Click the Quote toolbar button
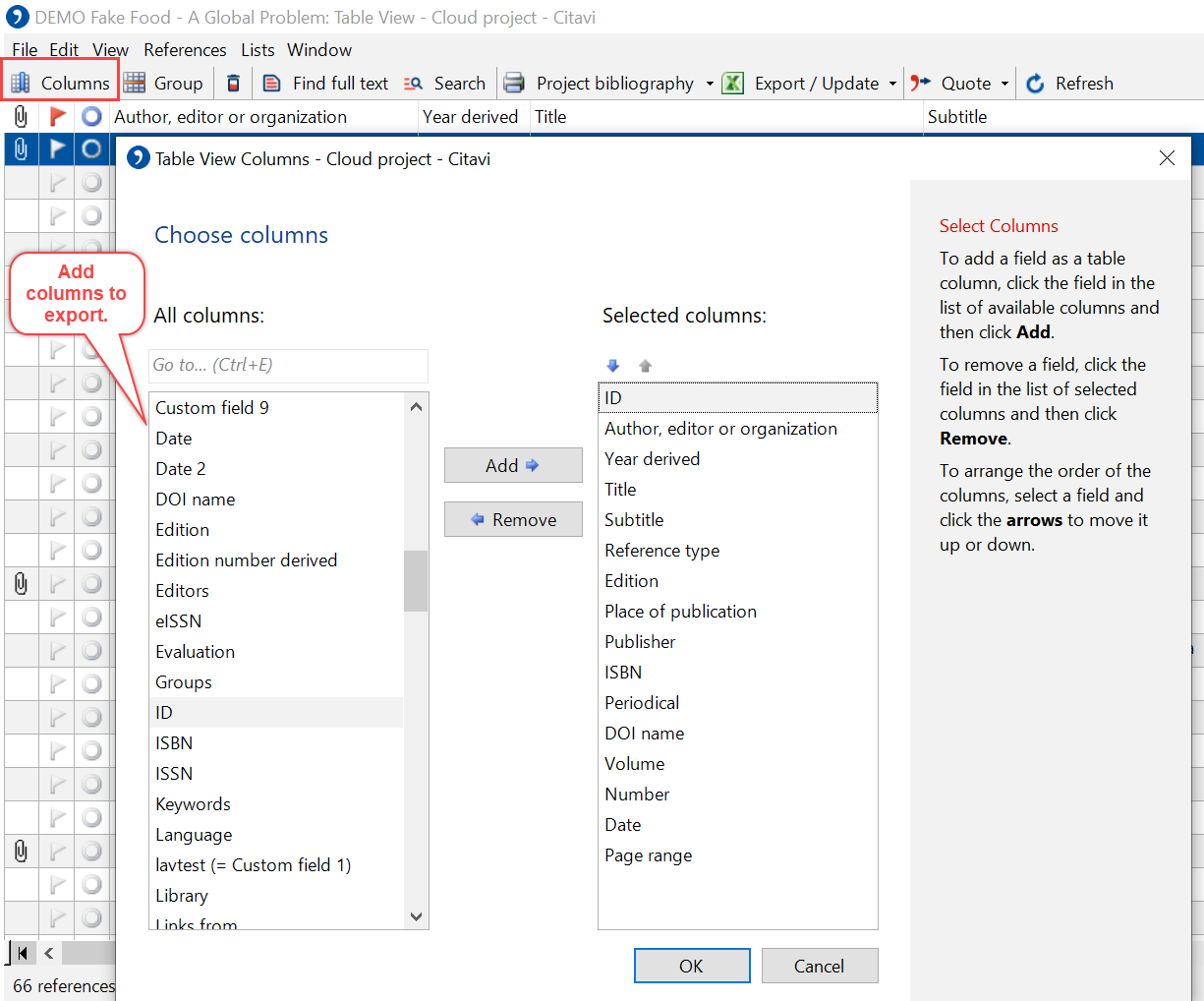This screenshot has height=1001, width=1204. click(950, 84)
